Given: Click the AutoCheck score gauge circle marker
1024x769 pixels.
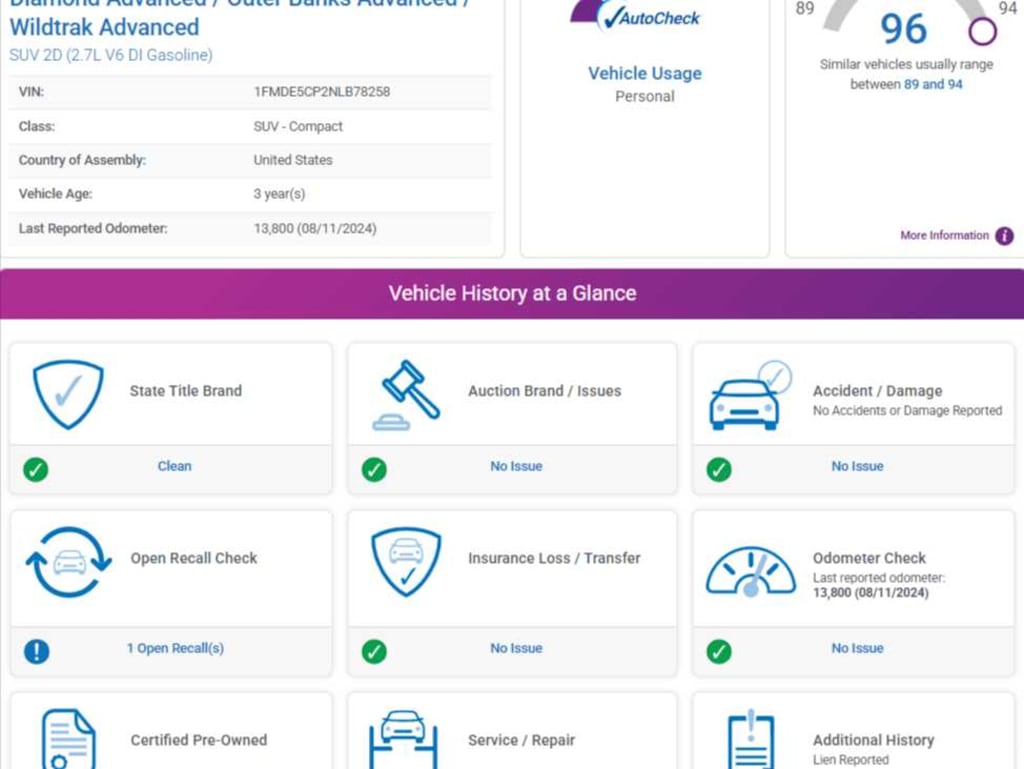Looking at the screenshot, I should pyautogui.click(x=982, y=31).
